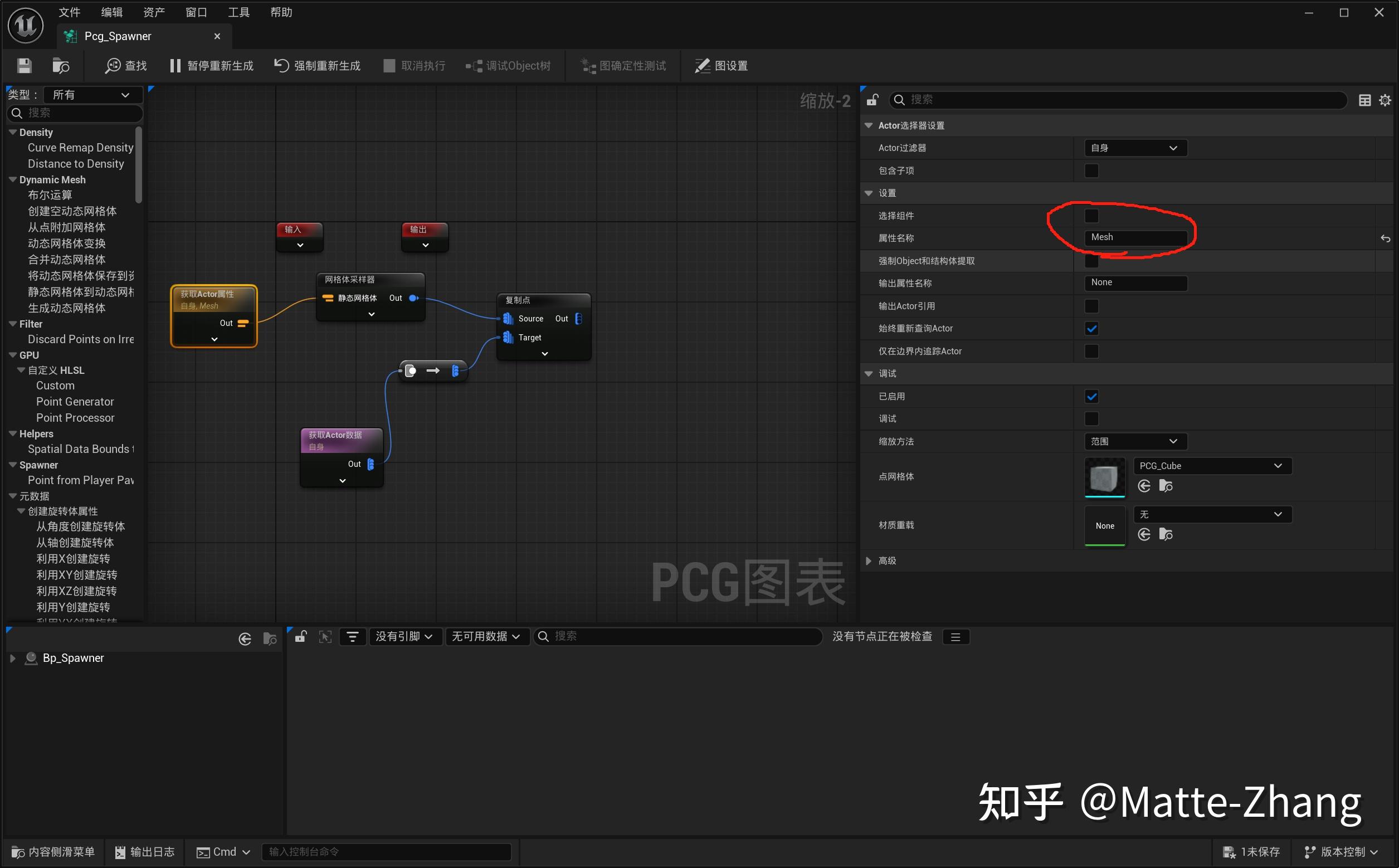Click the browse-to-asset icon beside save
This screenshot has width=1399, height=868.
tap(60, 65)
